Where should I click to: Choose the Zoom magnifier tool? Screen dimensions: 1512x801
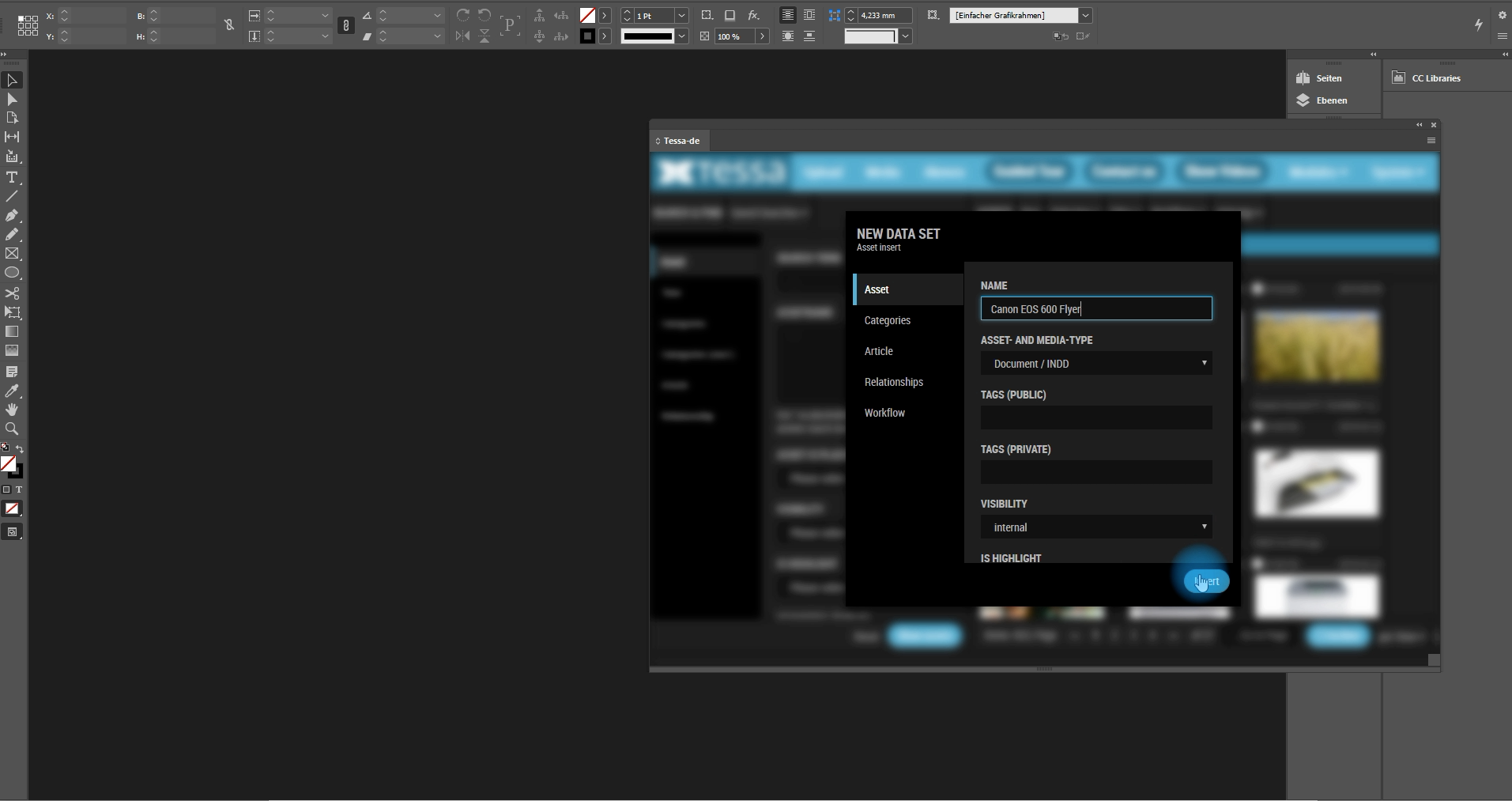12,429
